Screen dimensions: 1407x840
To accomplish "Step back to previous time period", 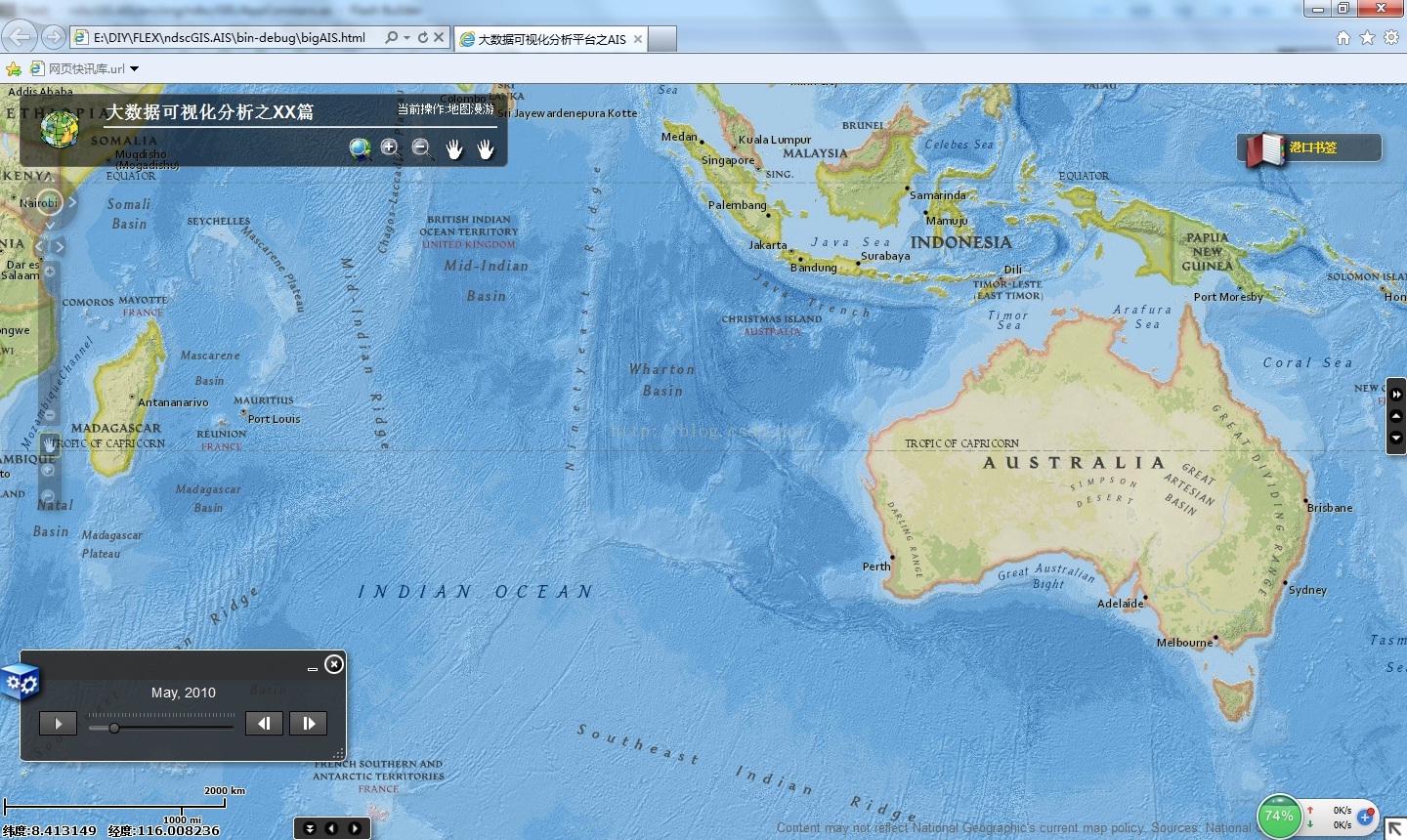I will pos(264,724).
